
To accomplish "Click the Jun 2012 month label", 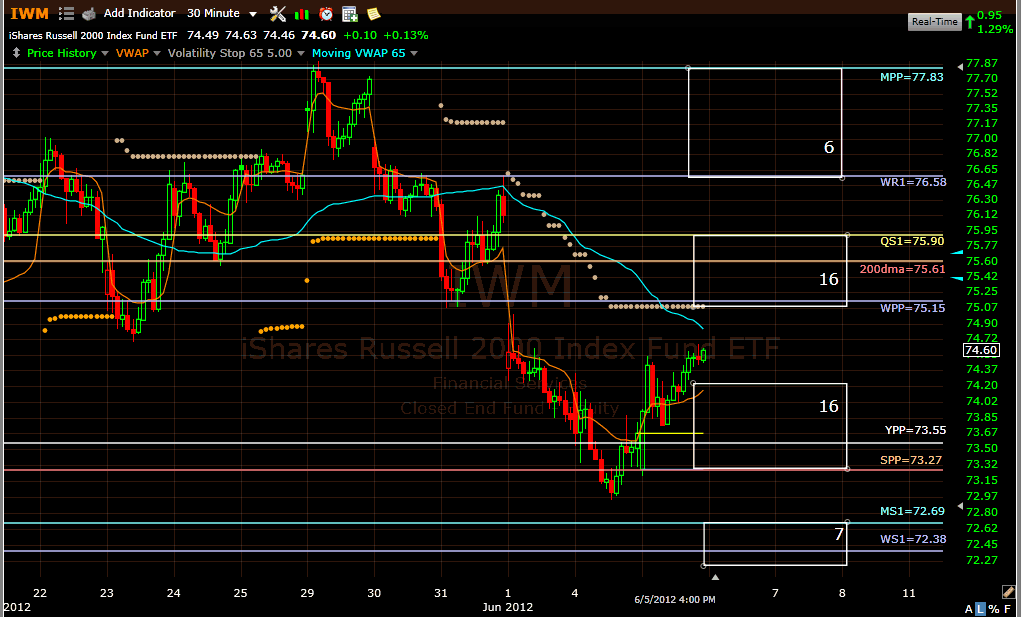I will pos(507,607).
